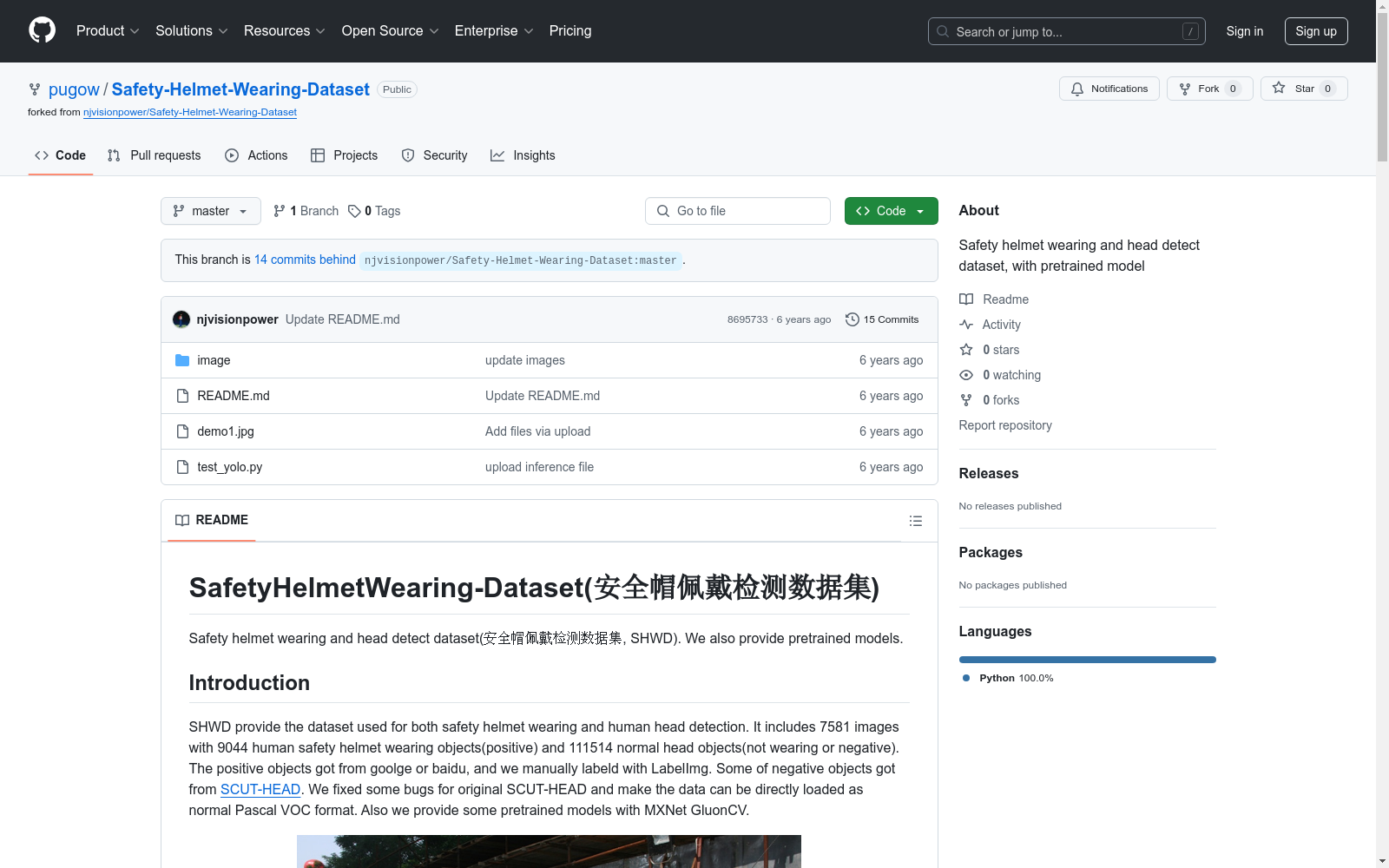Click the test_yolo.py file icon
Viewport: 1389px width, 868px height.
pyautogui.click(x=182, y=467)
